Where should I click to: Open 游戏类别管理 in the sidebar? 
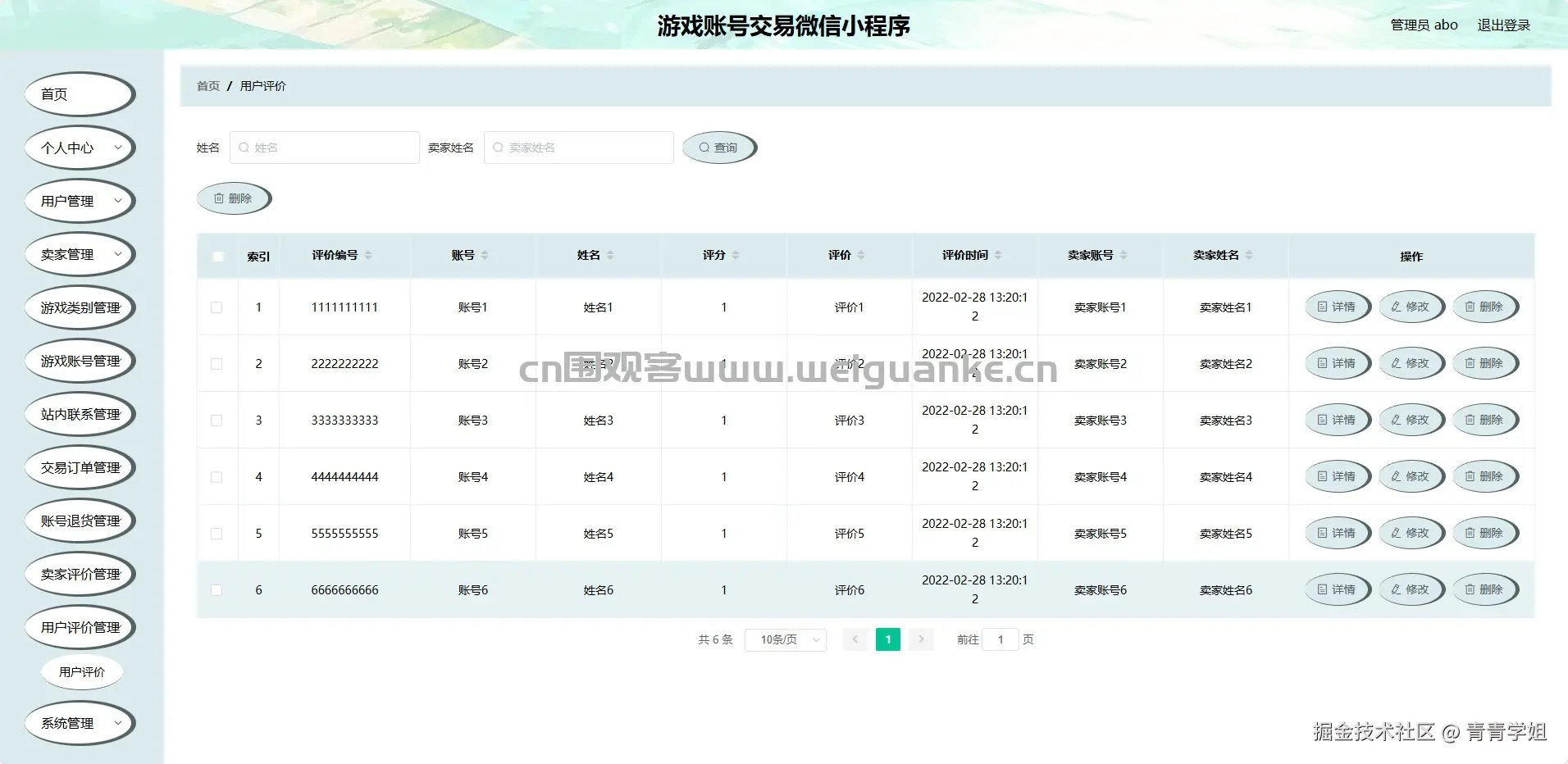pyautogui.click(x=80, y=307)
